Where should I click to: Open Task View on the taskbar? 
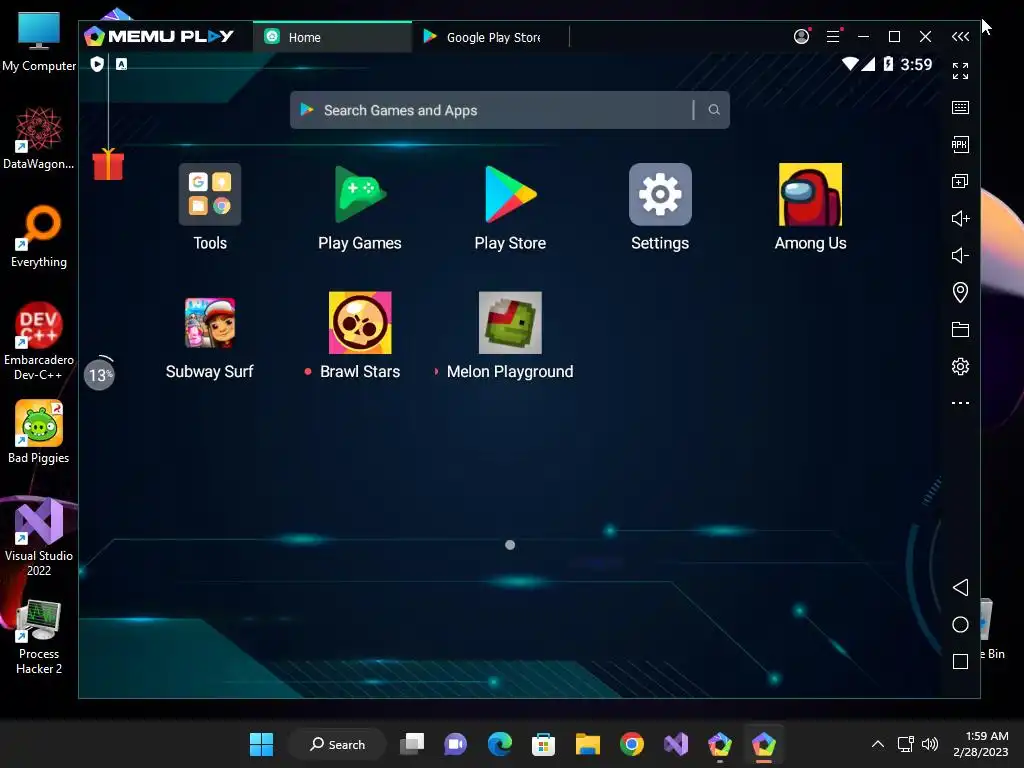tap(412, 744)
